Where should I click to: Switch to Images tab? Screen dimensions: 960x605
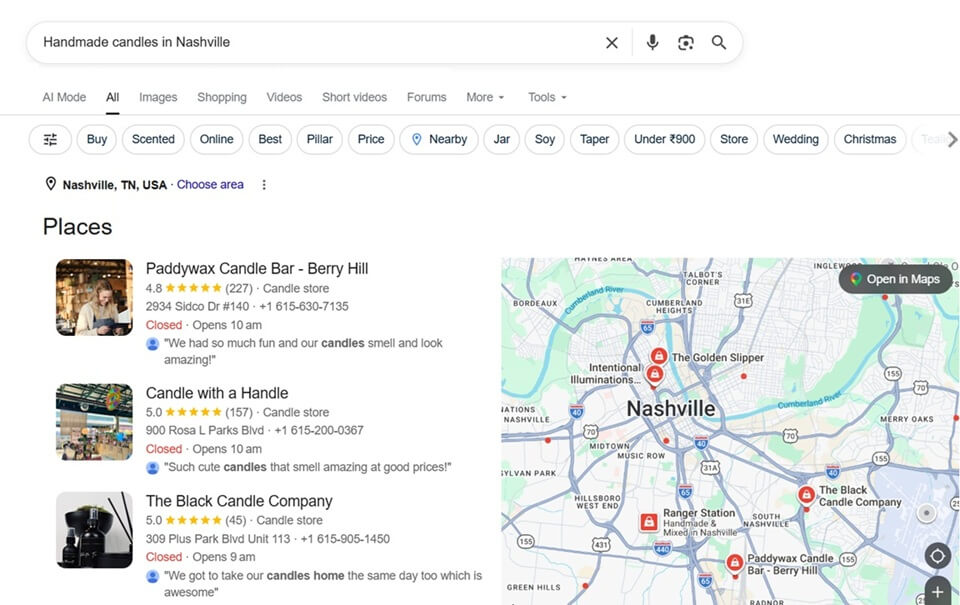coord(158,97)
